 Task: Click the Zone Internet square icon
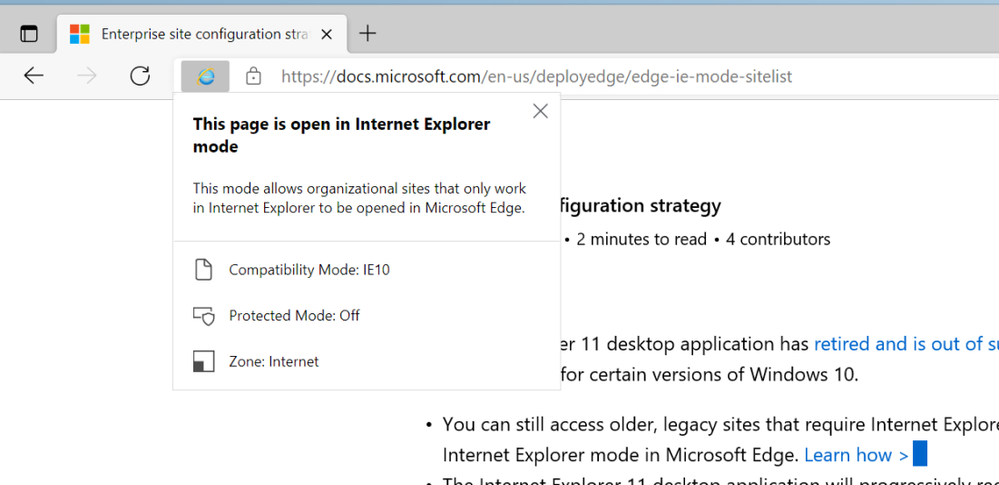203,362
